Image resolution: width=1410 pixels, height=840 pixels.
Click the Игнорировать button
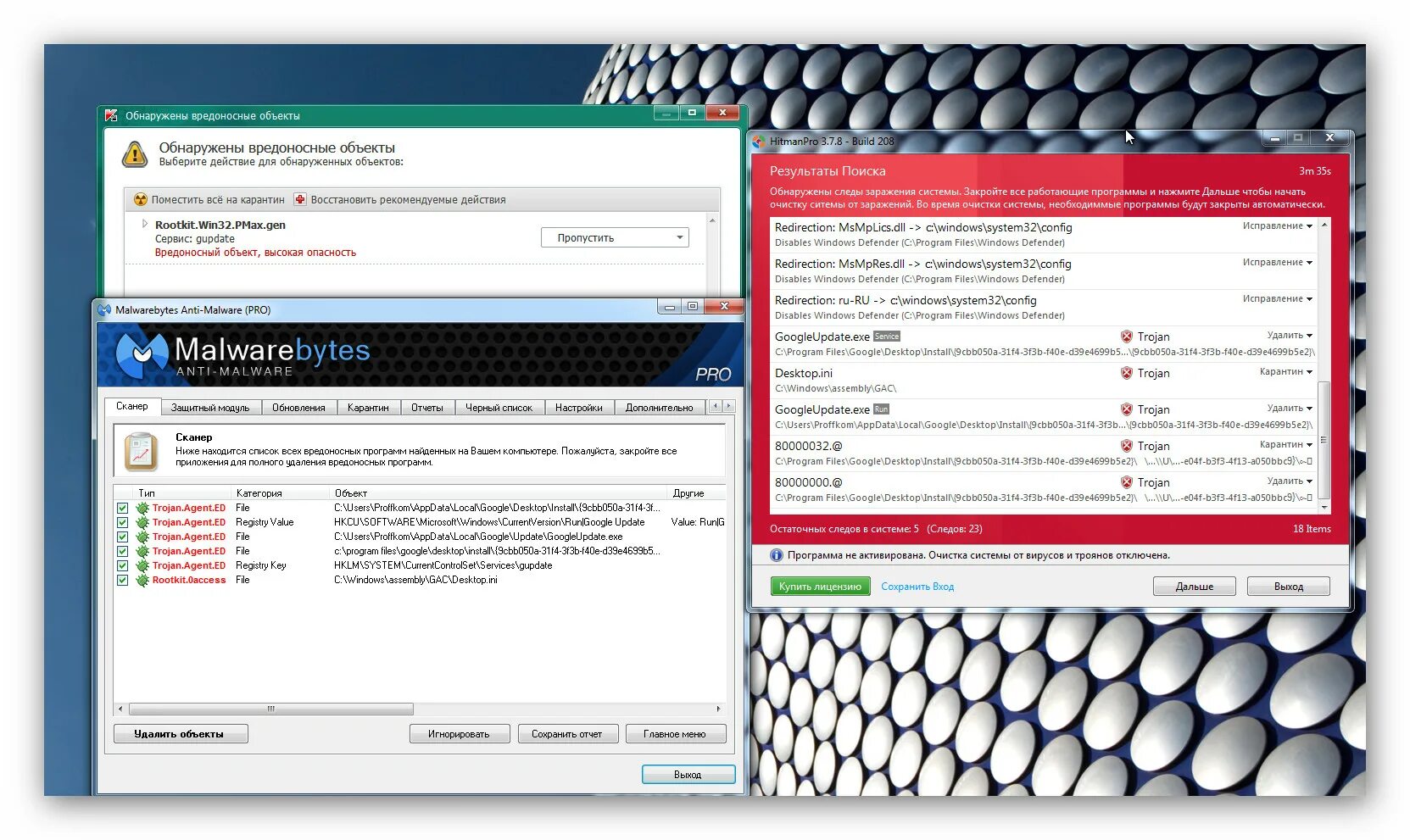coord(460,734)
